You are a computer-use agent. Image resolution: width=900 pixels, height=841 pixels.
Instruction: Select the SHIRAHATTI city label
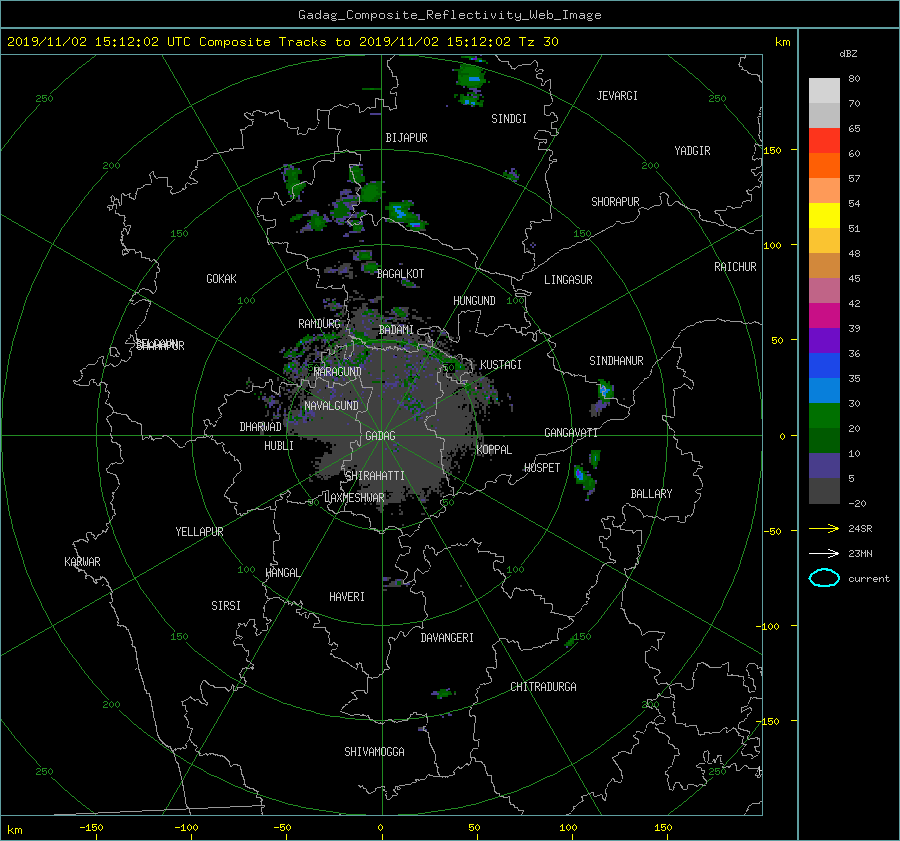tap(375, 476)
